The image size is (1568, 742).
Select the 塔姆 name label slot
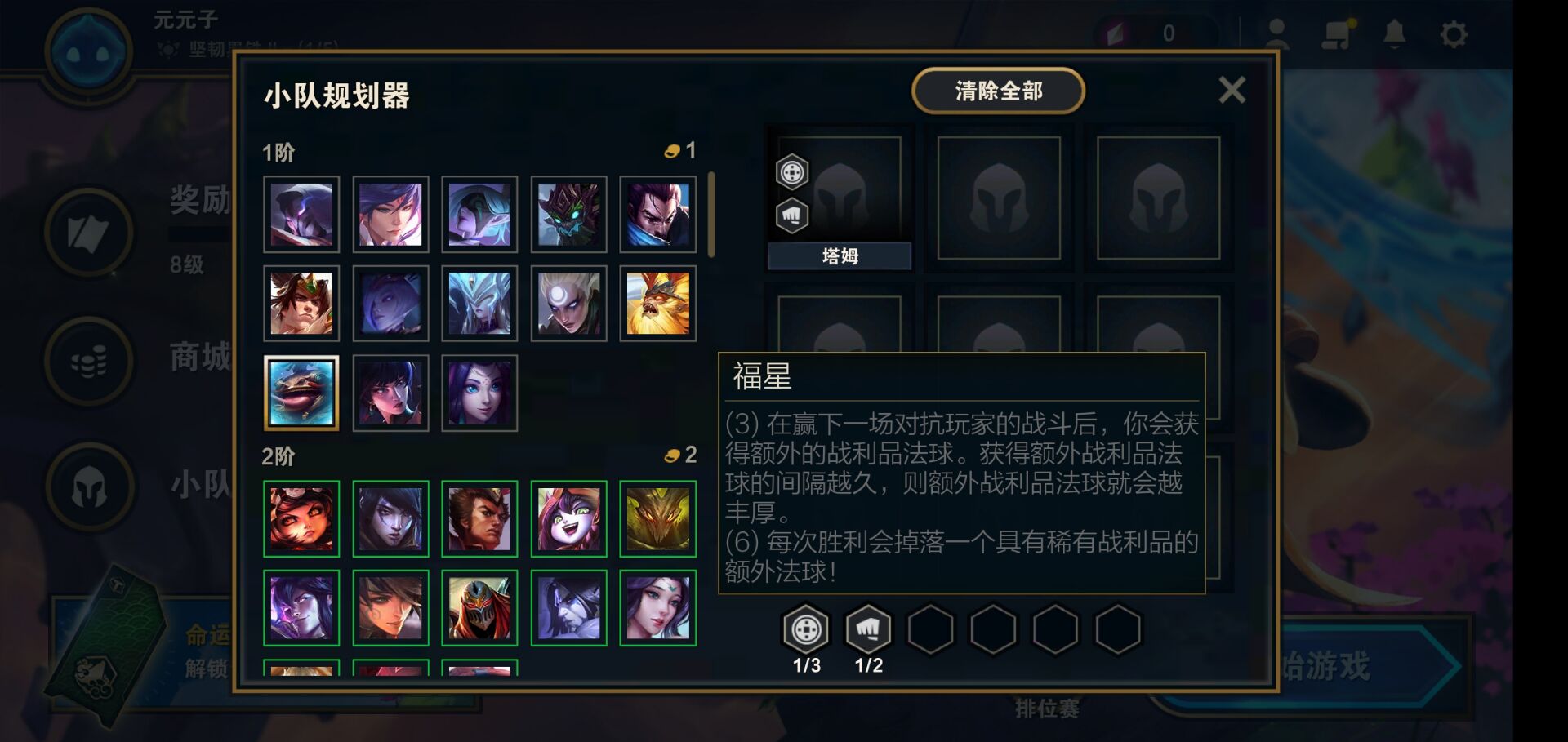pos(840,255)
